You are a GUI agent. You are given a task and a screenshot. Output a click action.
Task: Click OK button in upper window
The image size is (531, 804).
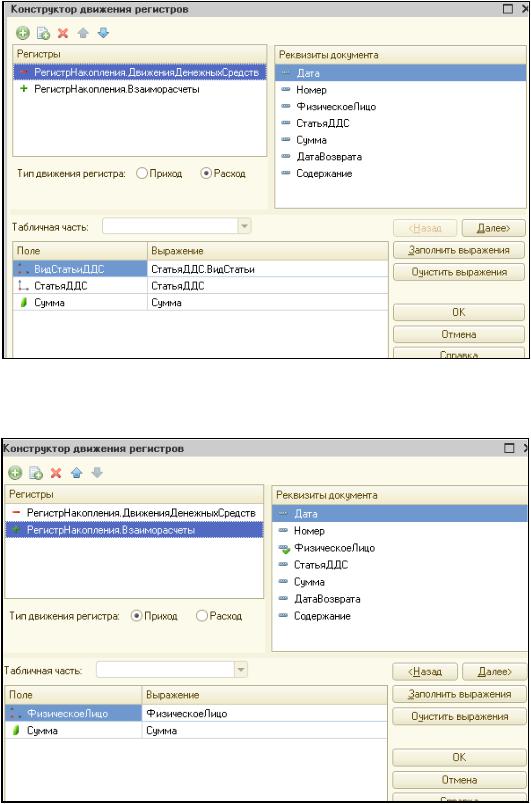(459, 312)
